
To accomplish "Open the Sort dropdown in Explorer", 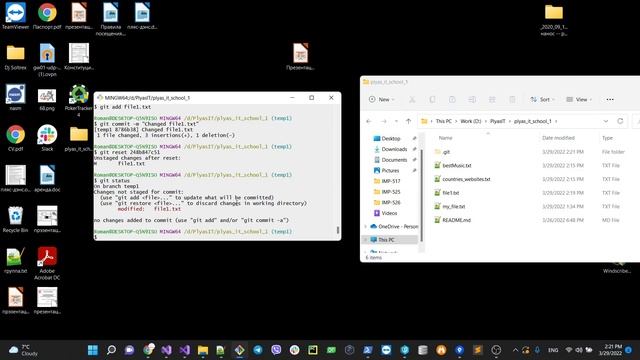I will [542, 100].
